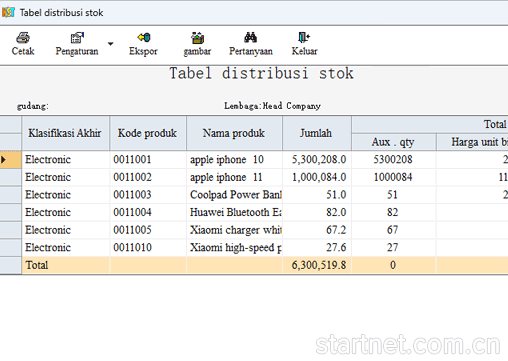The image size is (508, 361).
Task: Expand the Pengaturan dropdown arrow
Action: (110, 44)
